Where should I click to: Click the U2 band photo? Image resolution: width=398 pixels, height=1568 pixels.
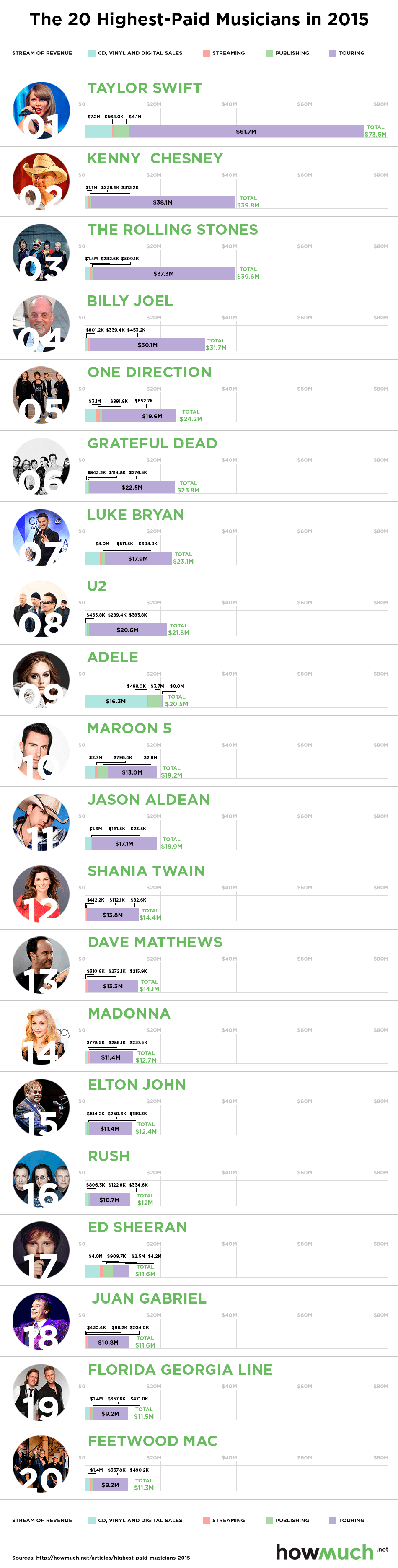click(41, 608)
